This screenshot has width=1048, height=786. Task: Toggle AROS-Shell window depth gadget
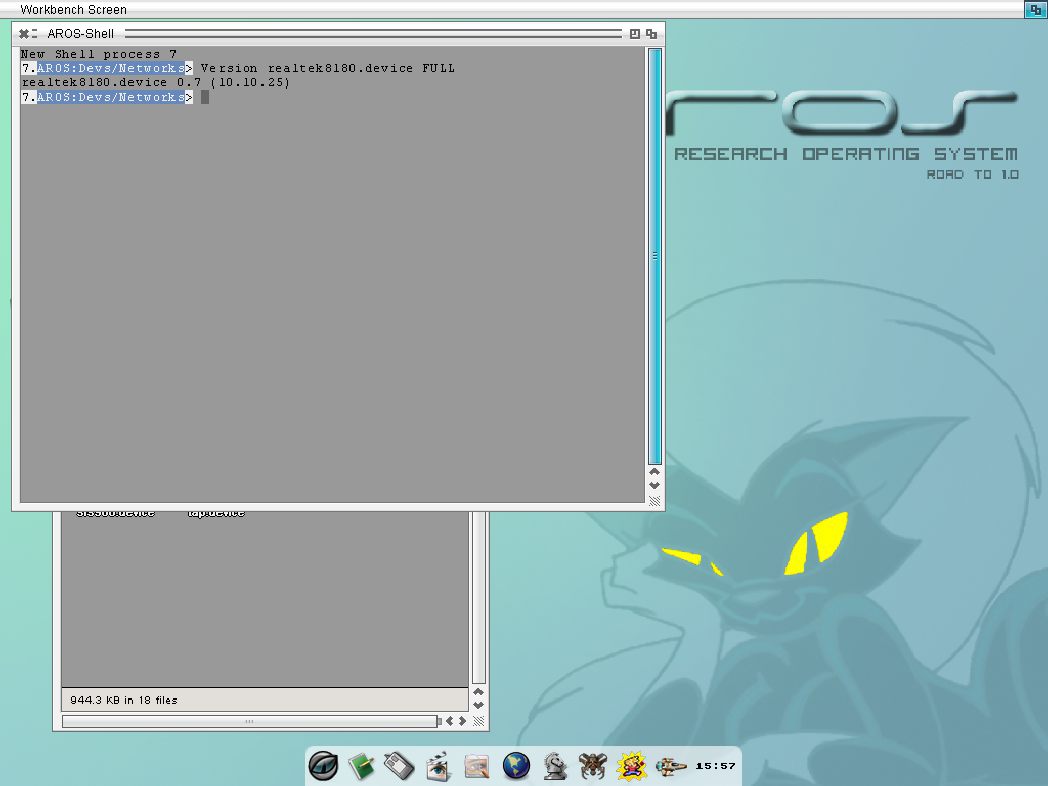tap(652, 33)
